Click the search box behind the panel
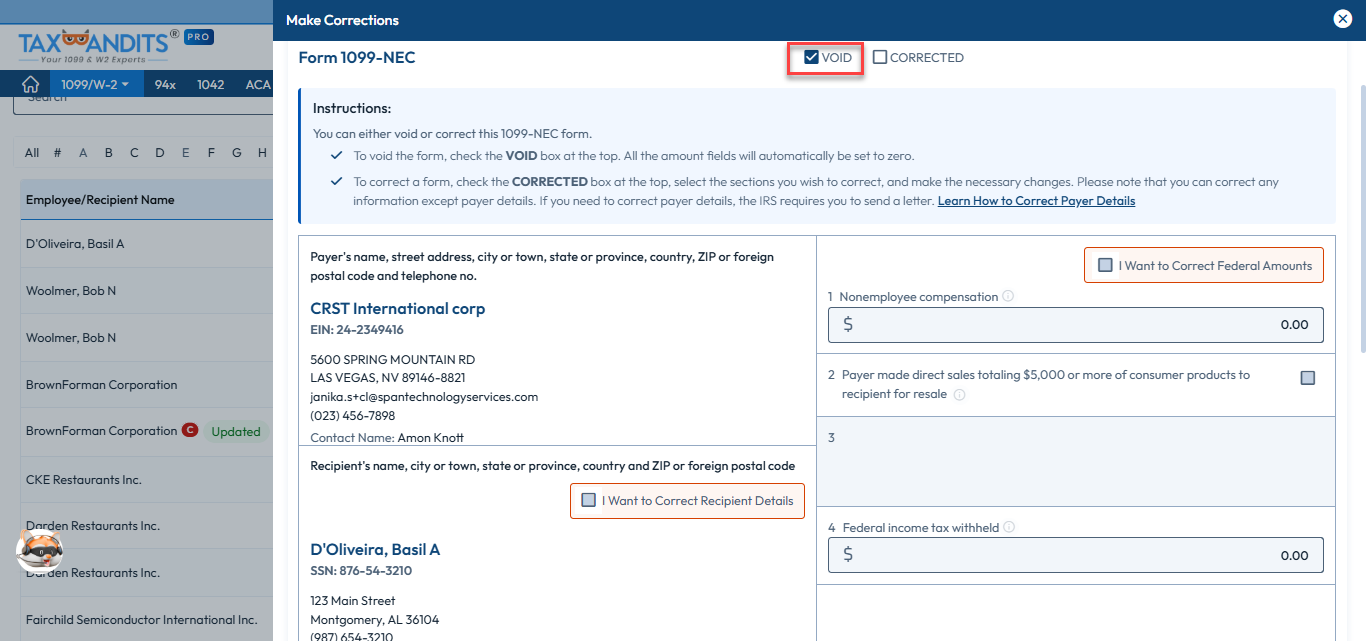Viewport: 1366px width, 641px height. [x=142, y=103]
